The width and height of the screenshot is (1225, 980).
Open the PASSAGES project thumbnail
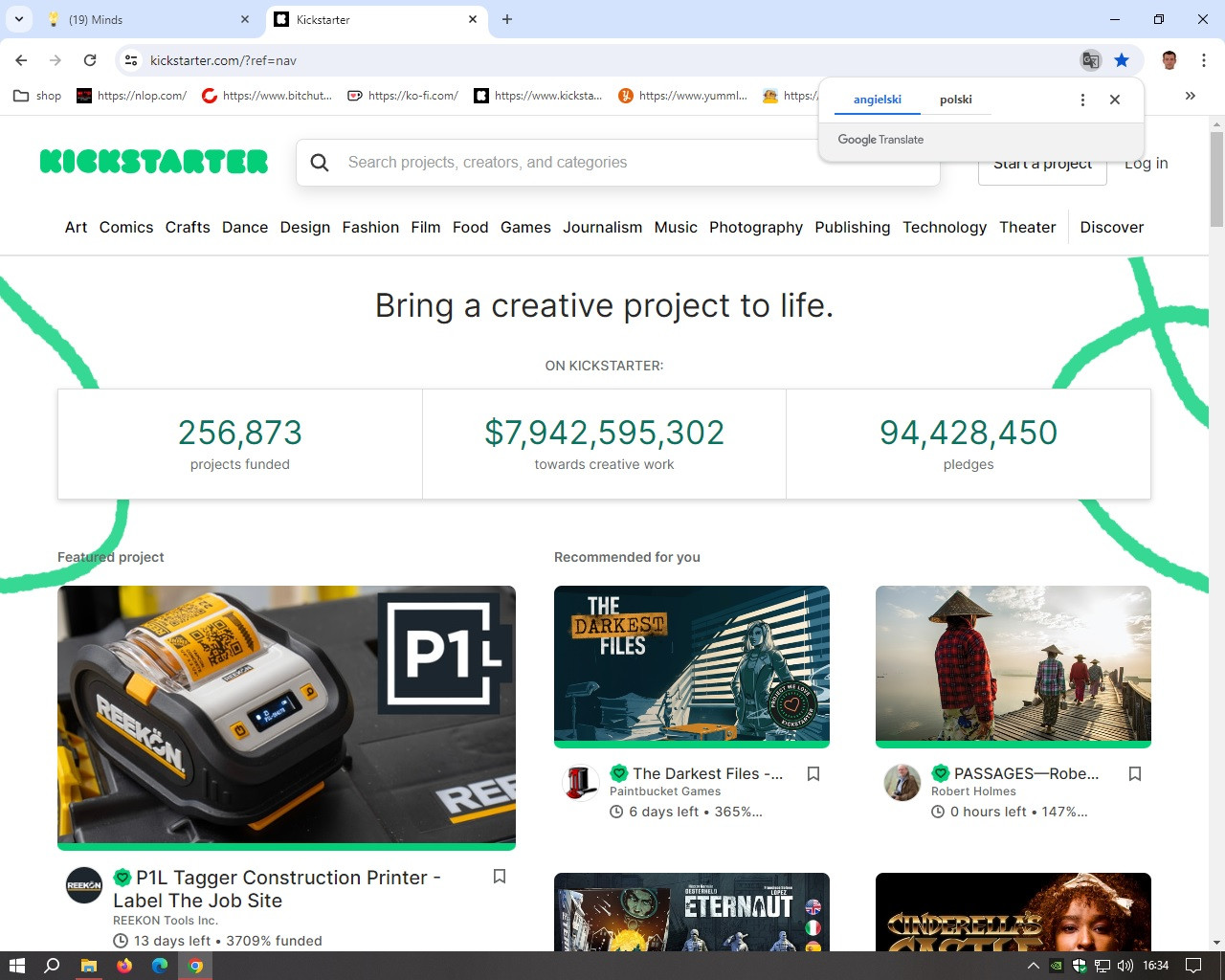pos(1013,663)
